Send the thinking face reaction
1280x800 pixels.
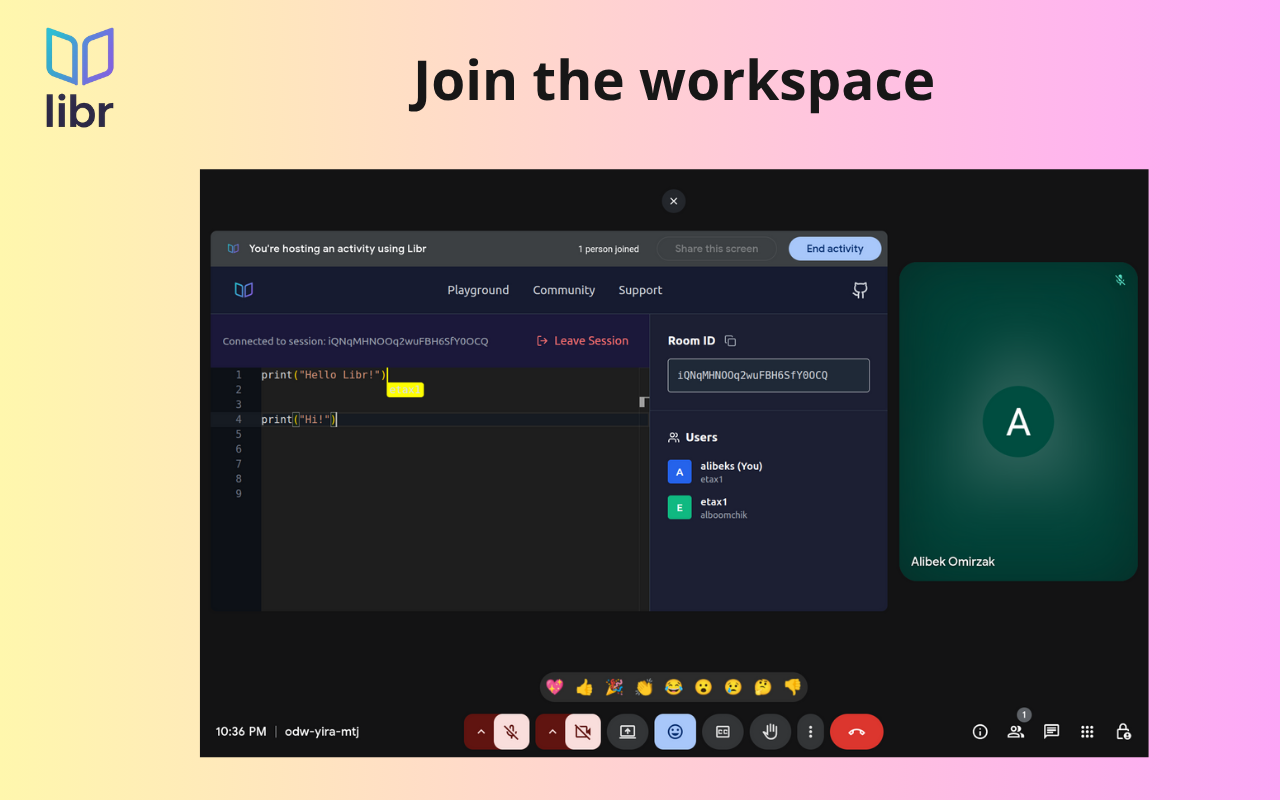point(763,687)
